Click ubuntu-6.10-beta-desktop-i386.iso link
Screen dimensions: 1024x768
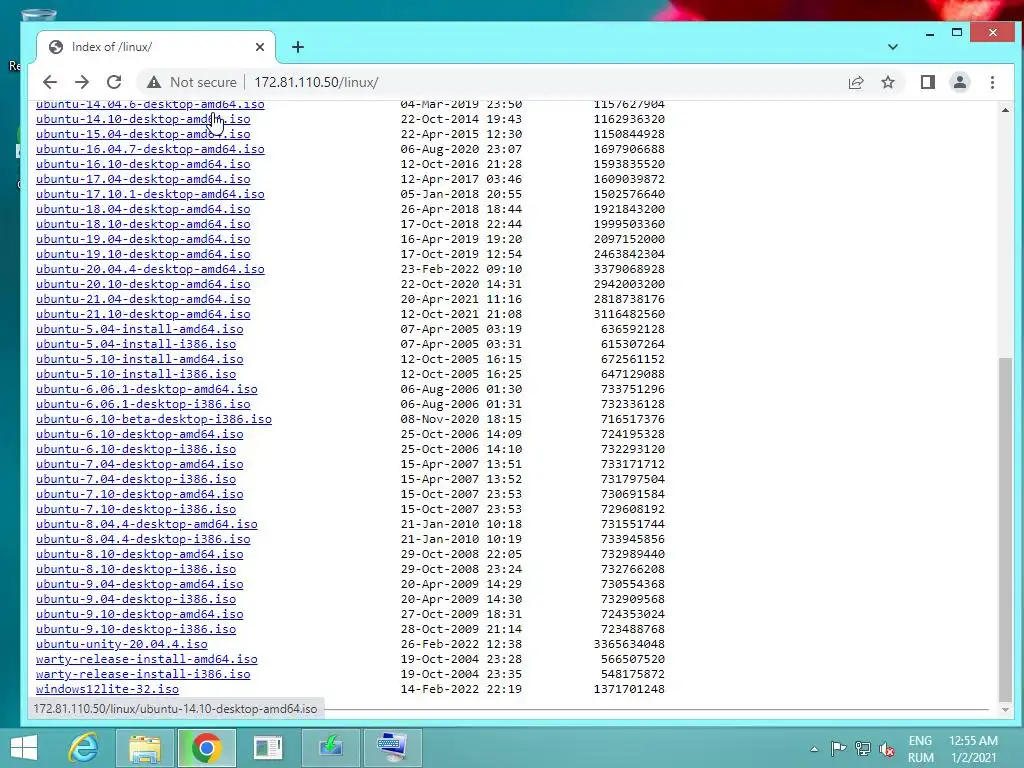[x=153, y=419]
